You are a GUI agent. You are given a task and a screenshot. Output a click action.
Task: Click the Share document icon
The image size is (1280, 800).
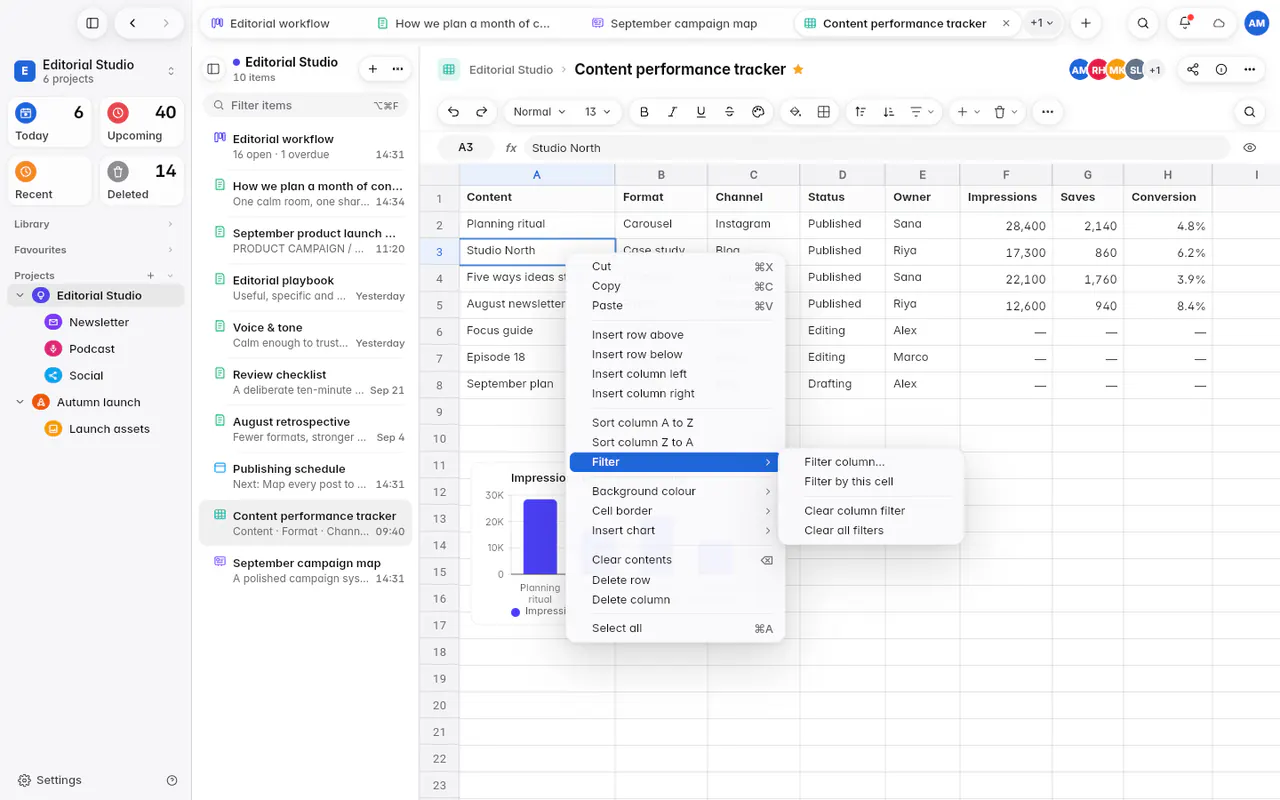1193,69
